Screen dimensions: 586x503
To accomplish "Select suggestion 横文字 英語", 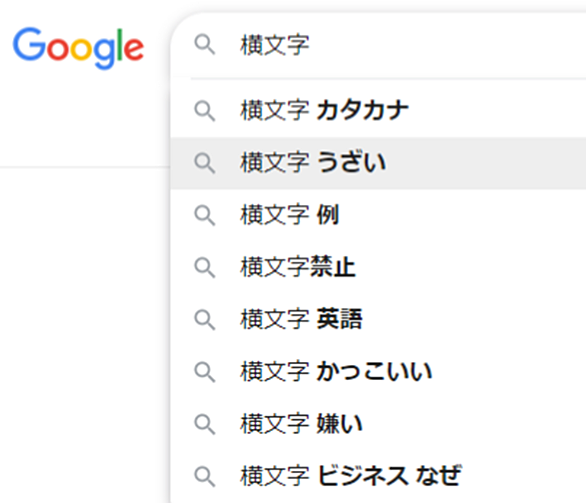I will 378,320.
